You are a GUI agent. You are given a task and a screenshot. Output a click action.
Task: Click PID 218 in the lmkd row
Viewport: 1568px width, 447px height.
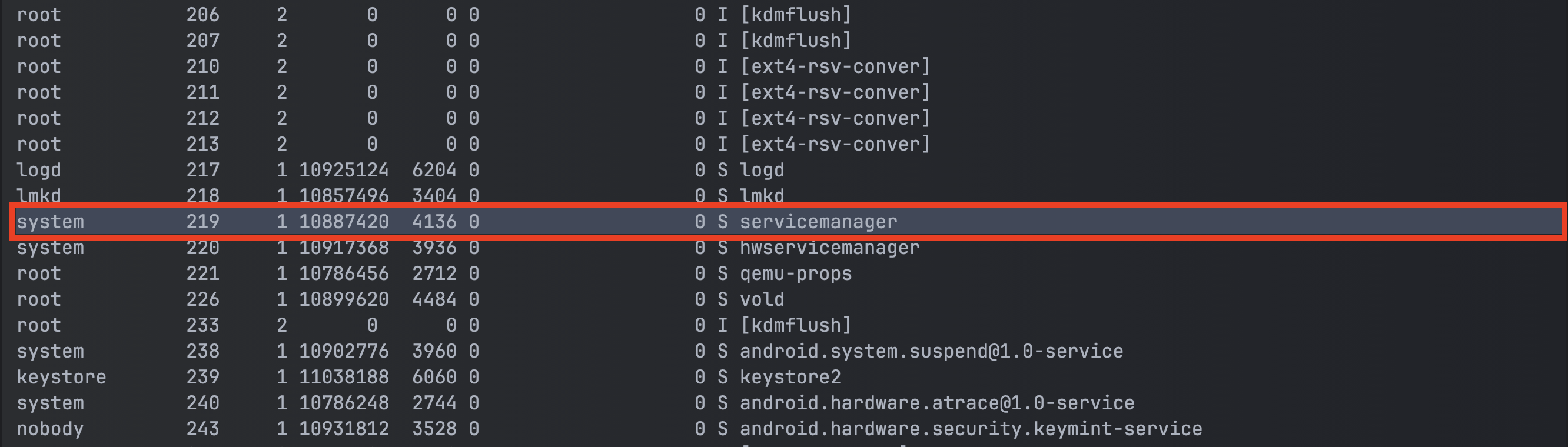[202, 196]
